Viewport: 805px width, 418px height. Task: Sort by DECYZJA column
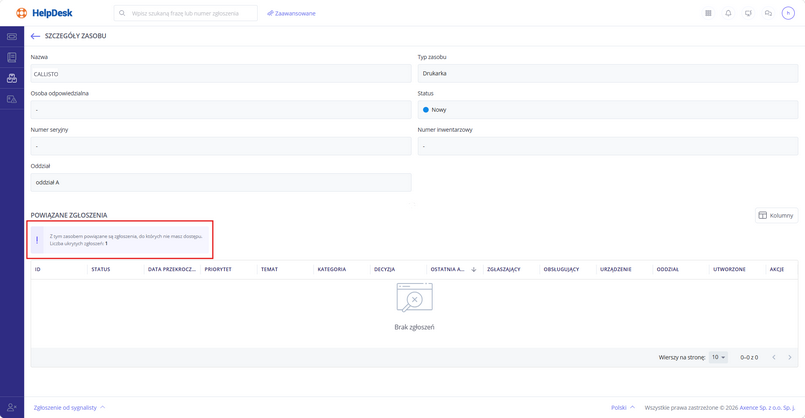click(384, 269)
